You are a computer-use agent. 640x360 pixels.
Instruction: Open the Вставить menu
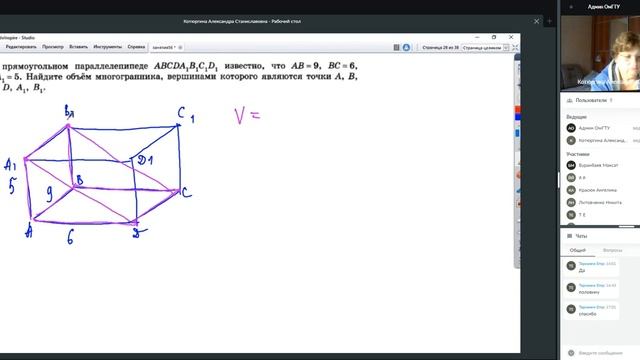click(x=78, y=47)
